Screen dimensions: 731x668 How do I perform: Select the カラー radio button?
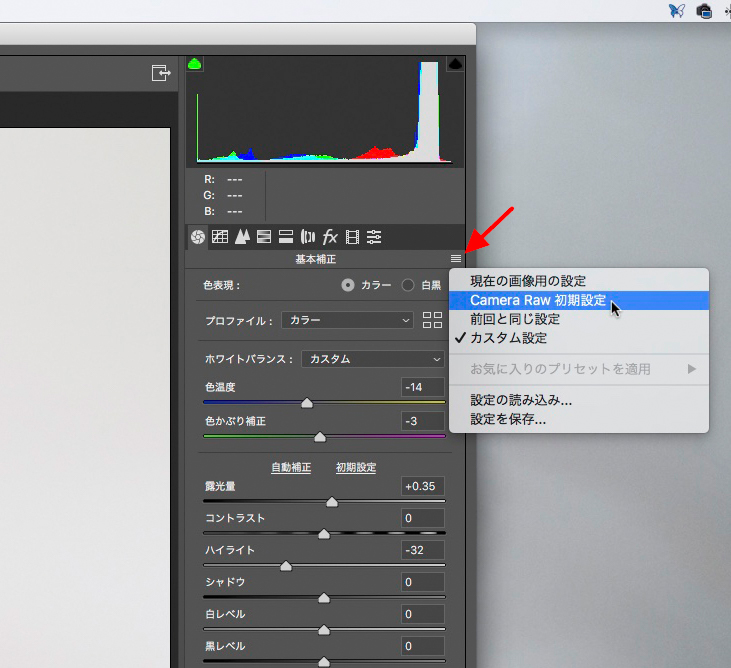pos(348,285)
